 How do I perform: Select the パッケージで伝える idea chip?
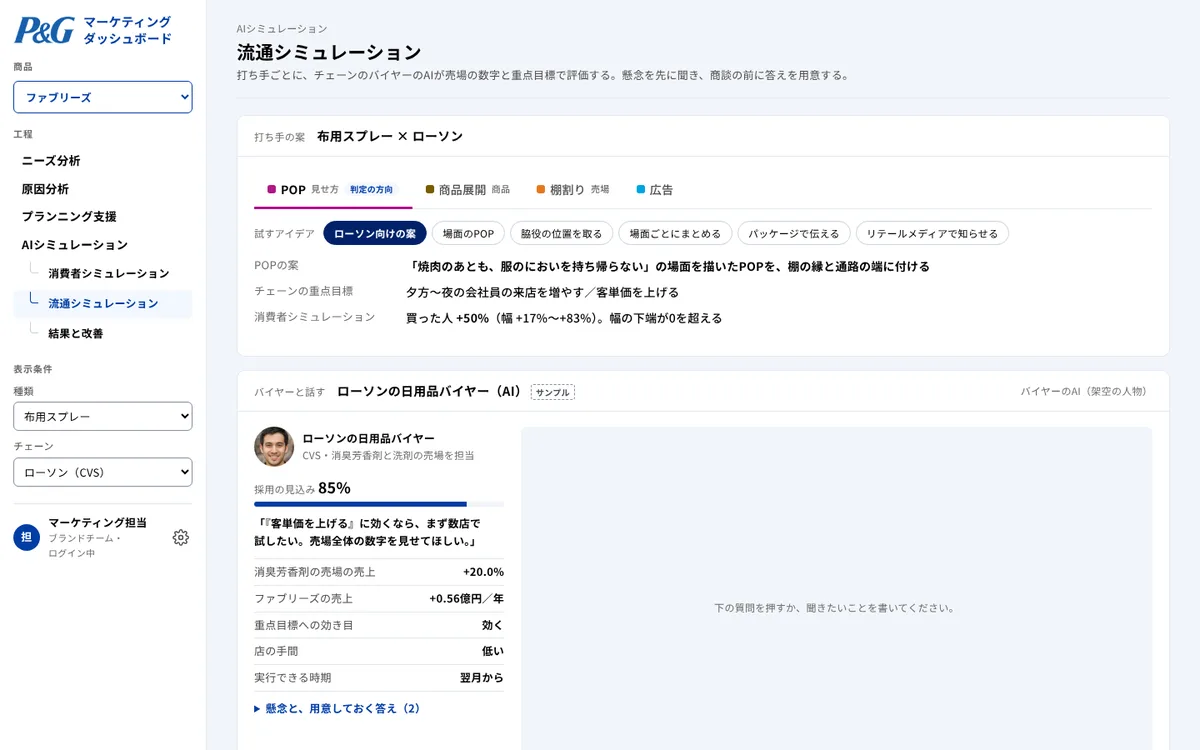(x=794, y=233)
